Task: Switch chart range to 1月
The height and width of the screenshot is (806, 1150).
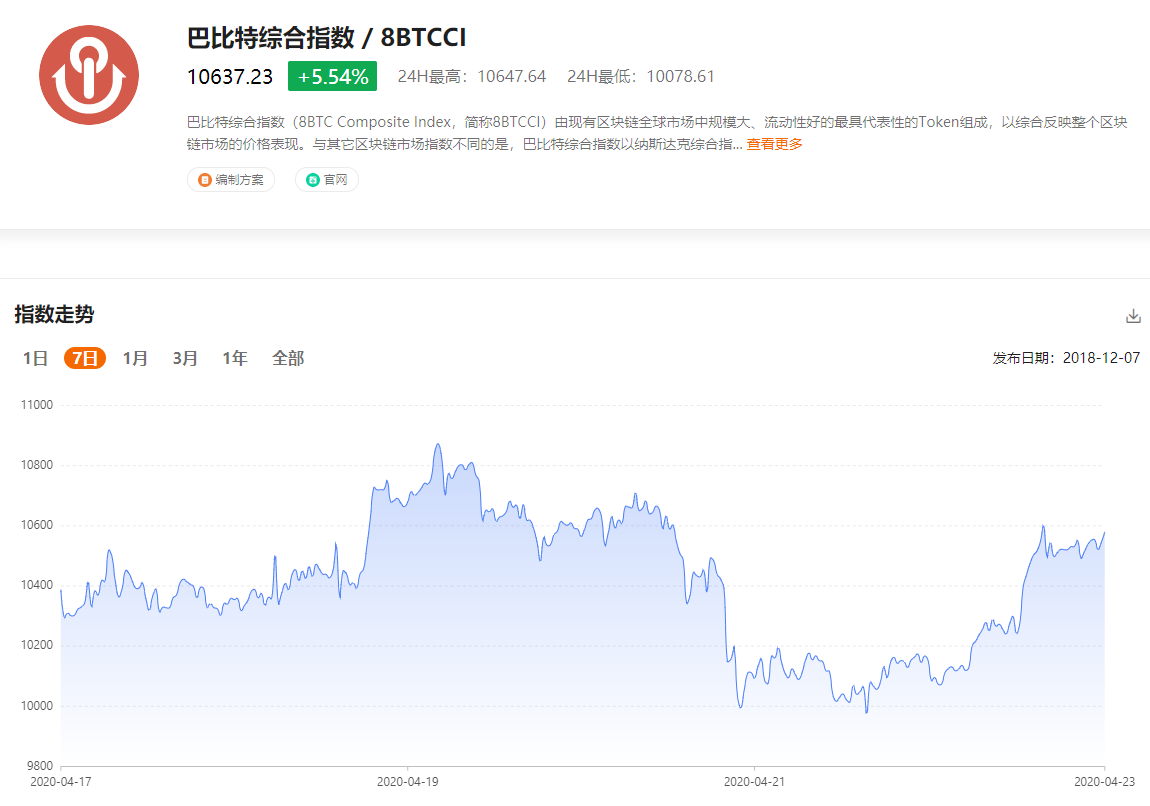Action: point(135,358)
